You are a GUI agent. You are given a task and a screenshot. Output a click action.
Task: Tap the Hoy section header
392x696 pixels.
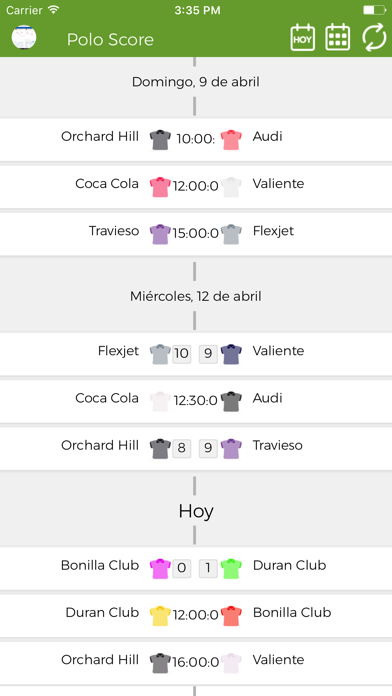(x=196, y=511)
